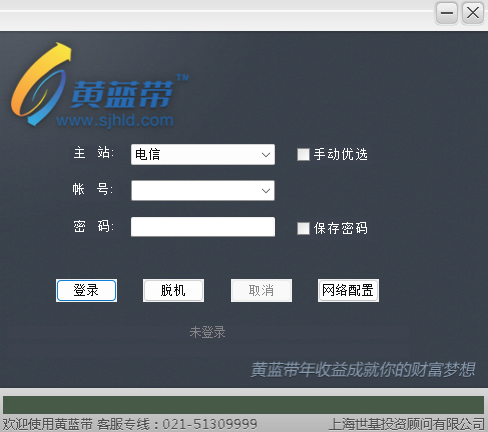Click into the 密码 password field
The width and height of the screenshot is (488, 432).
click(x=203, y=227)
